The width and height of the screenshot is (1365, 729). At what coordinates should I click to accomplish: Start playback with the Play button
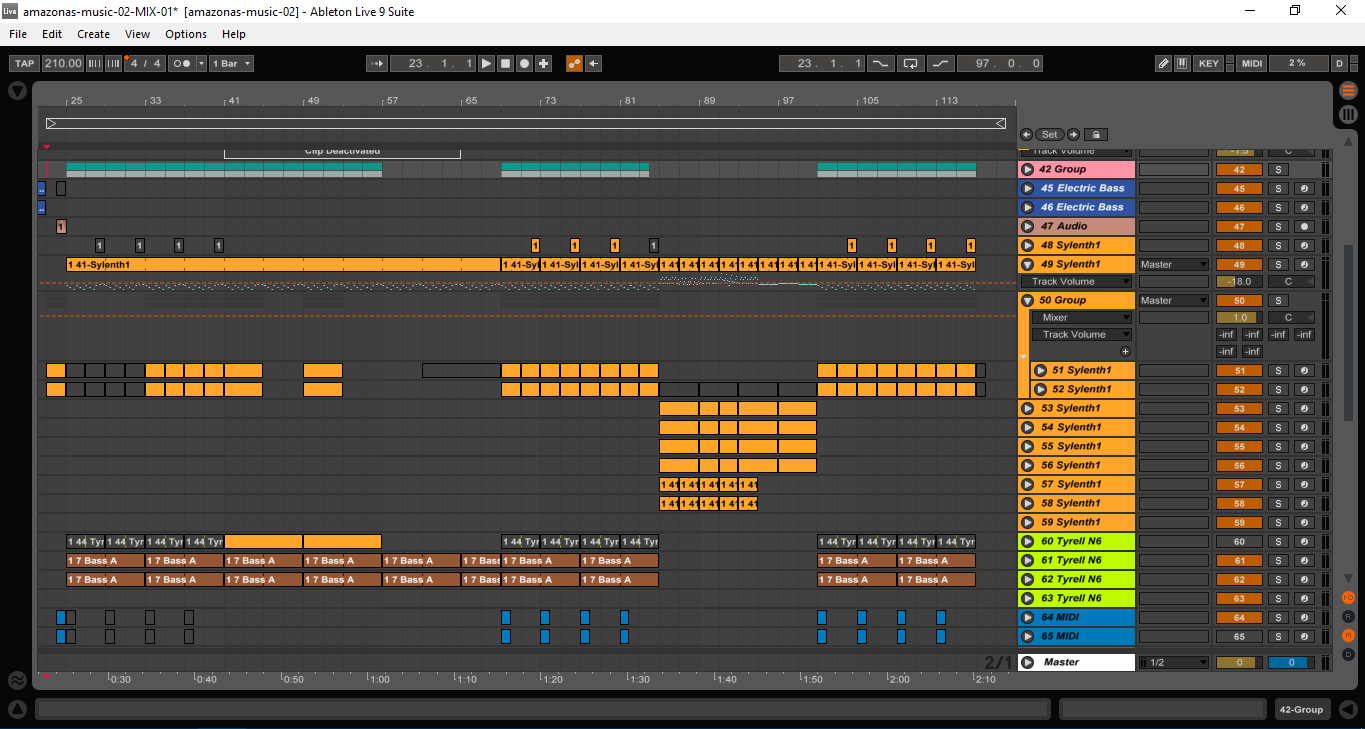point(486,63)
